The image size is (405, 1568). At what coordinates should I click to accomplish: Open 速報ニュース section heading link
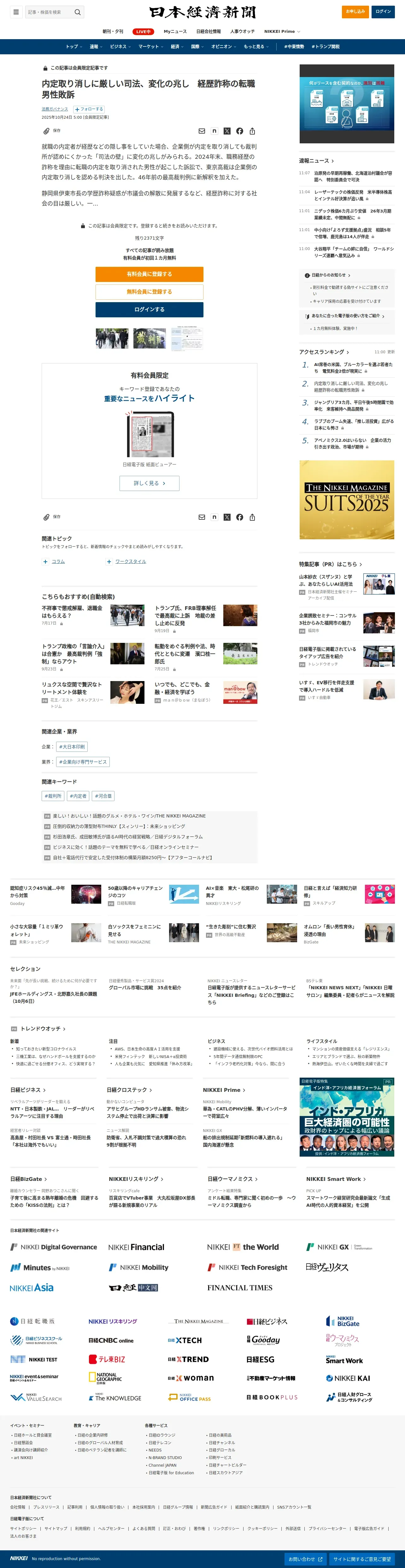(316, 161)
